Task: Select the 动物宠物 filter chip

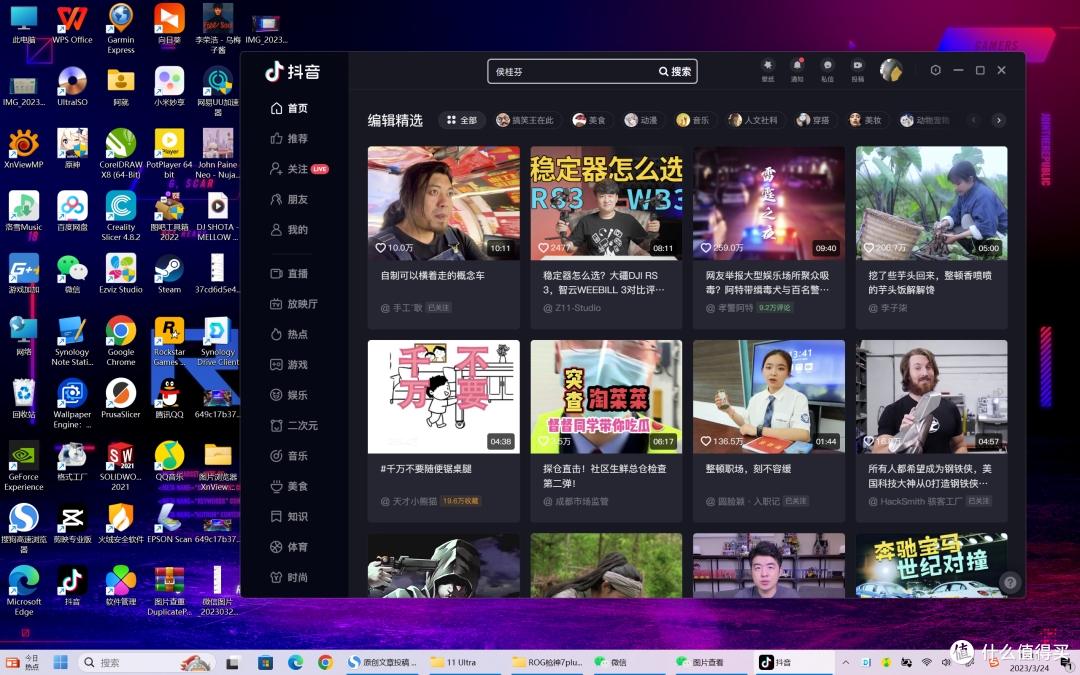Action: (x=926, y=120)
